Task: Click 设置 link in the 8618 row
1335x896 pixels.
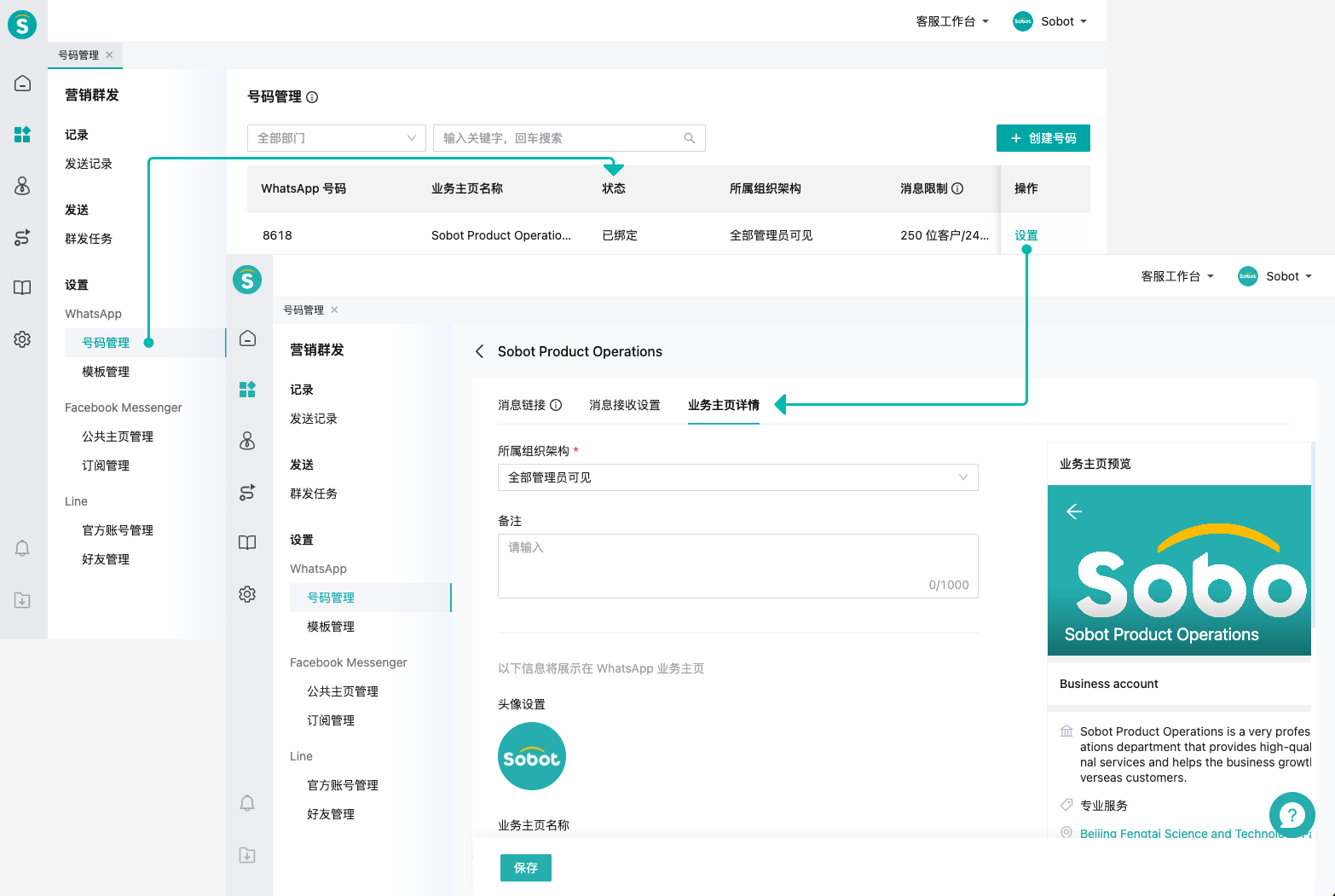Action: (x=1026, y=235)
